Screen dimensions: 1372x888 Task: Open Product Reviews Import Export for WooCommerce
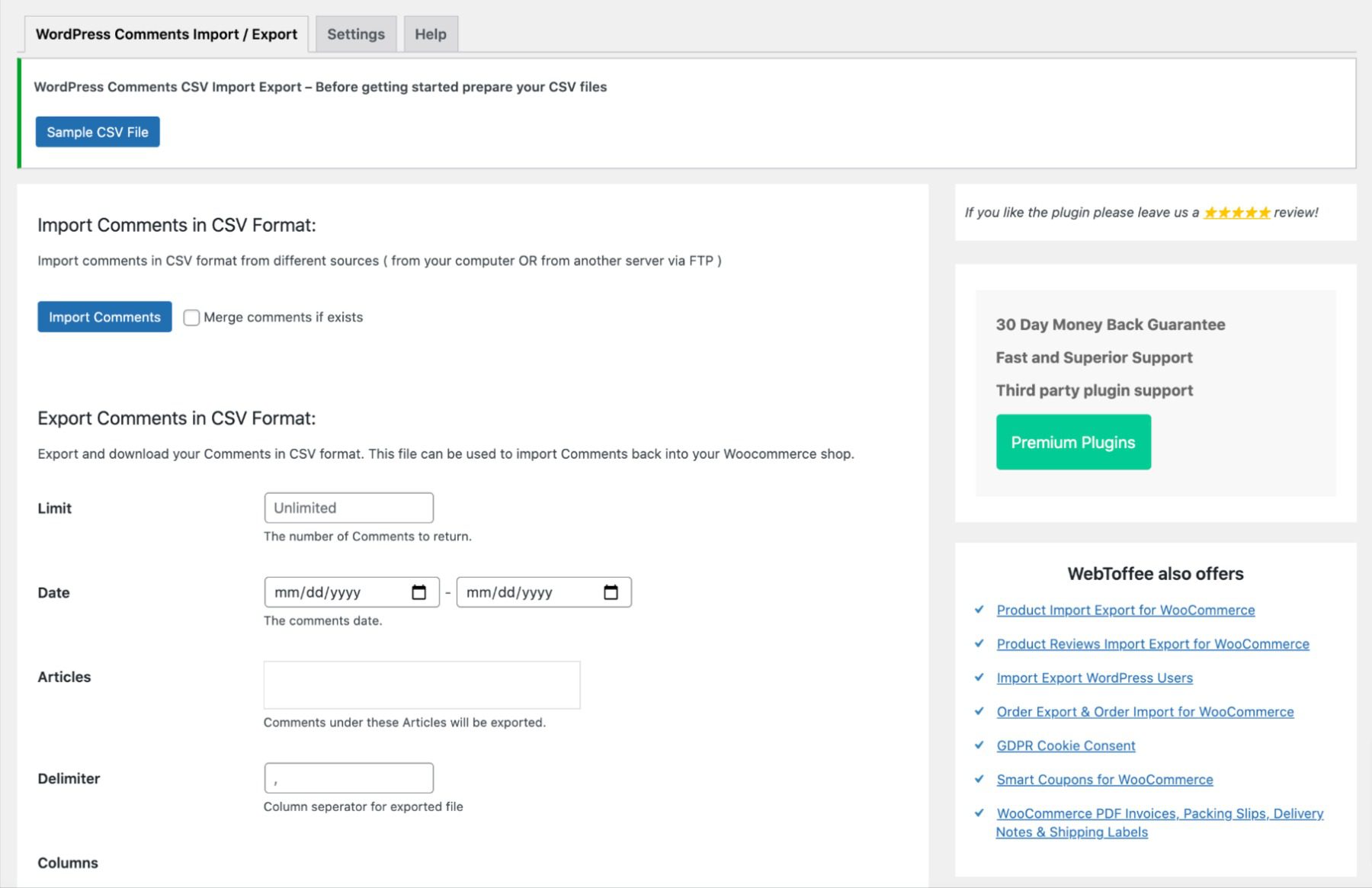click(x=1152, y=644)
